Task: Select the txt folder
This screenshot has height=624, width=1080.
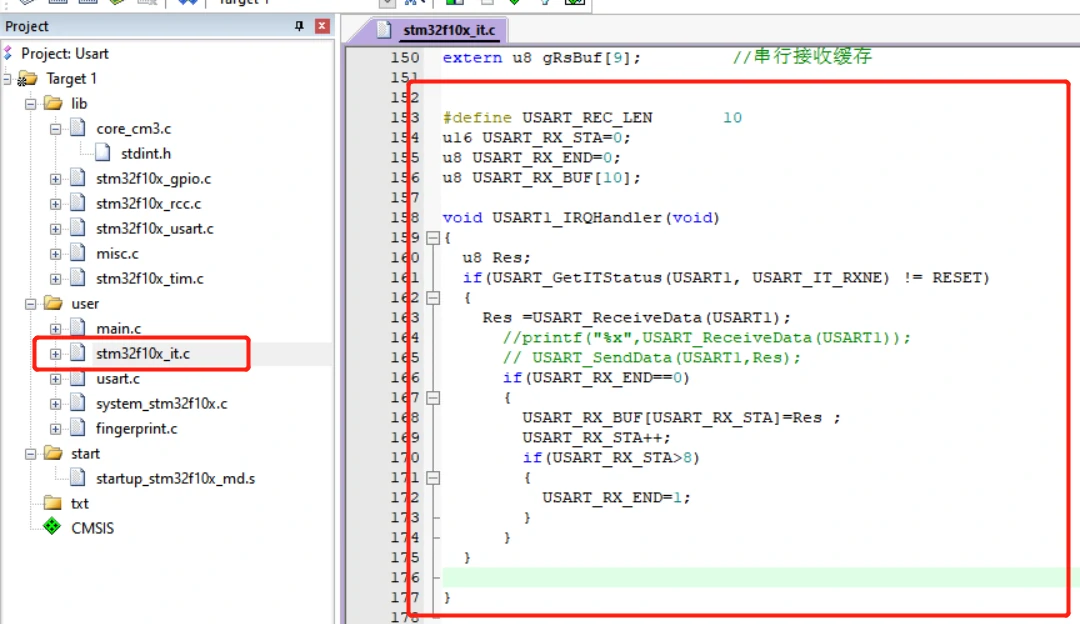Action: pyautogui.click(x=79, y=503)
